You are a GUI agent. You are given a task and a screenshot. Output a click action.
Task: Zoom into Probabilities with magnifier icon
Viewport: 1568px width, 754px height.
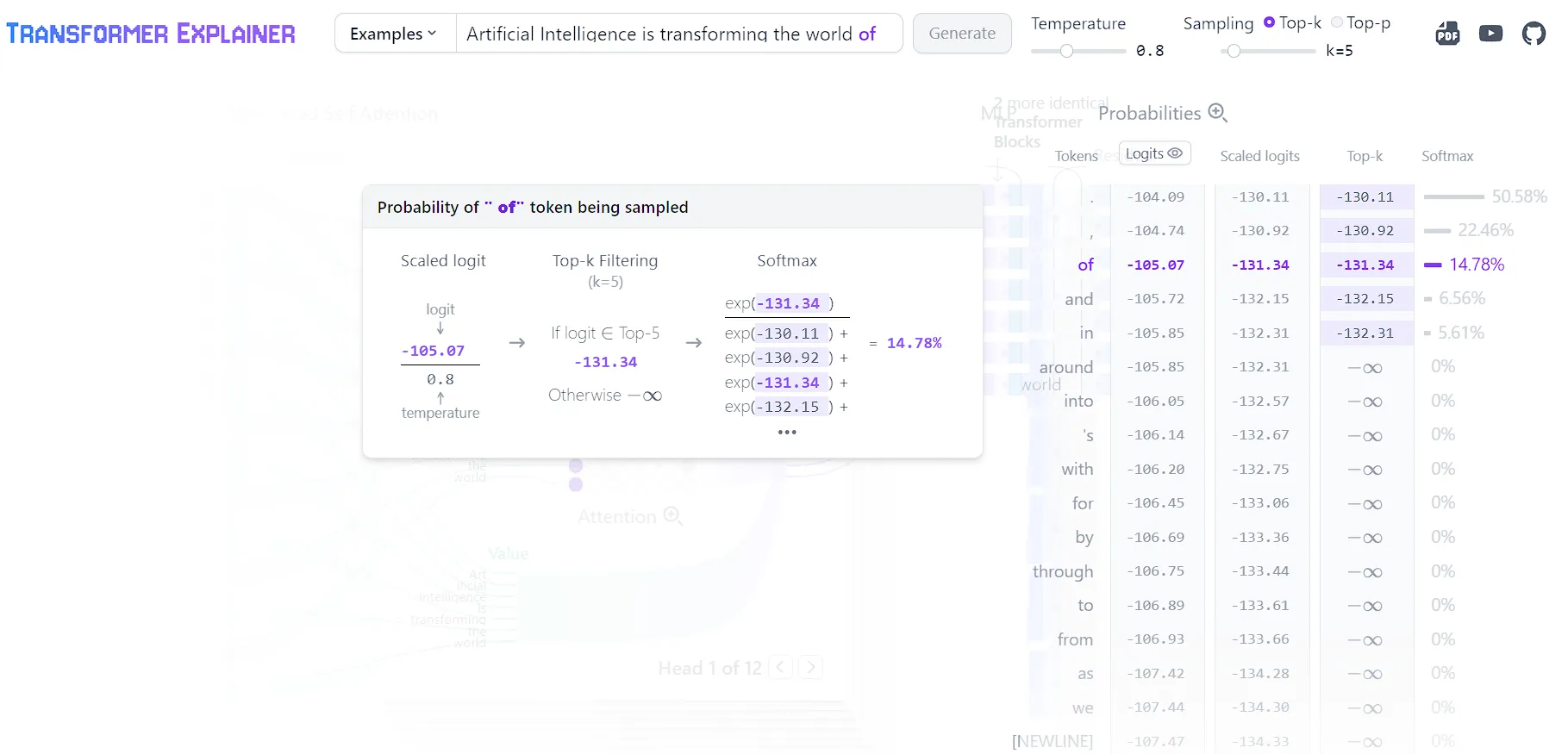(x=1217, y=112)
